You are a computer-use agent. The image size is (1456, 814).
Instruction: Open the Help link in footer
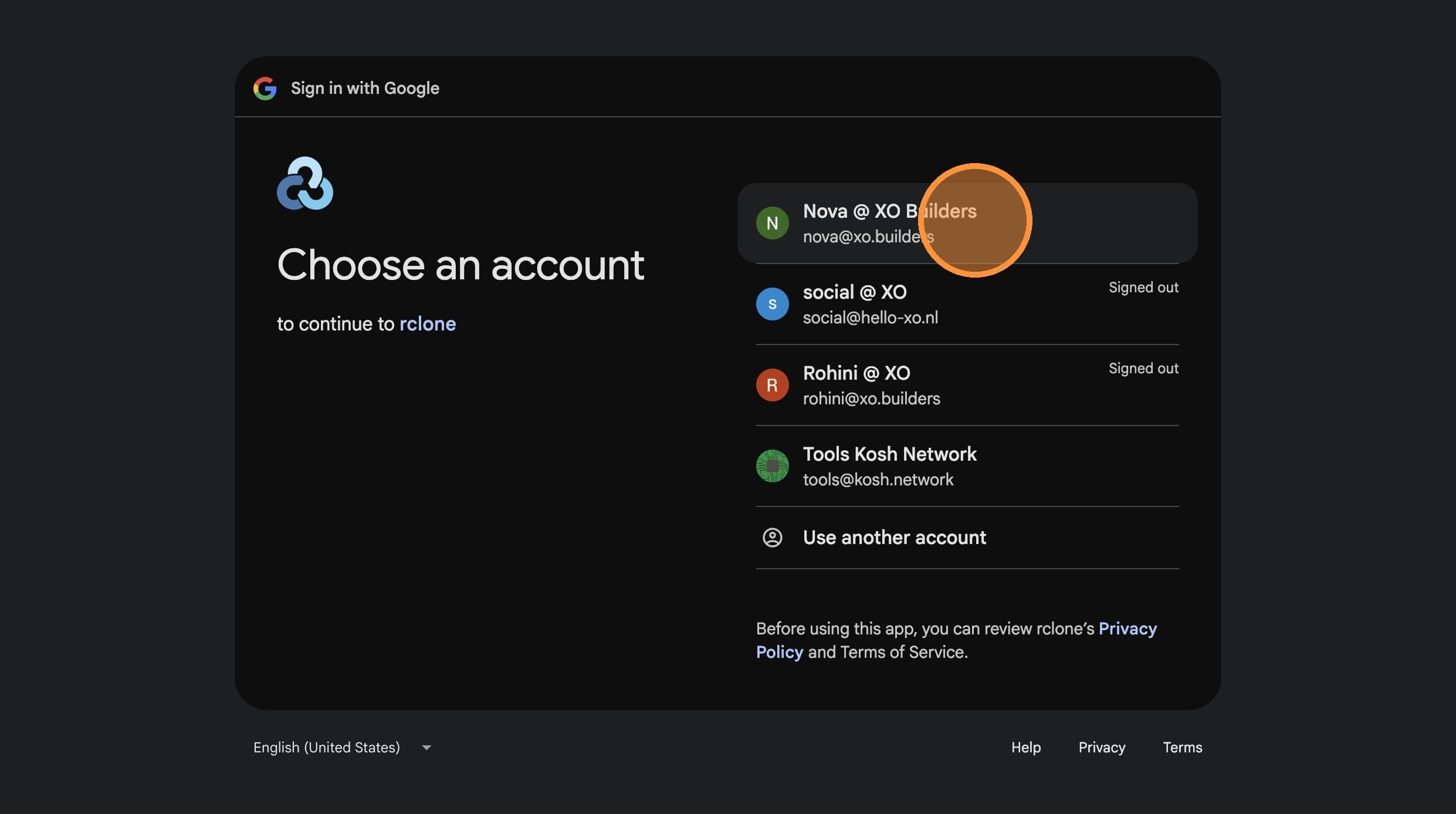click(x=1026, y=747)
